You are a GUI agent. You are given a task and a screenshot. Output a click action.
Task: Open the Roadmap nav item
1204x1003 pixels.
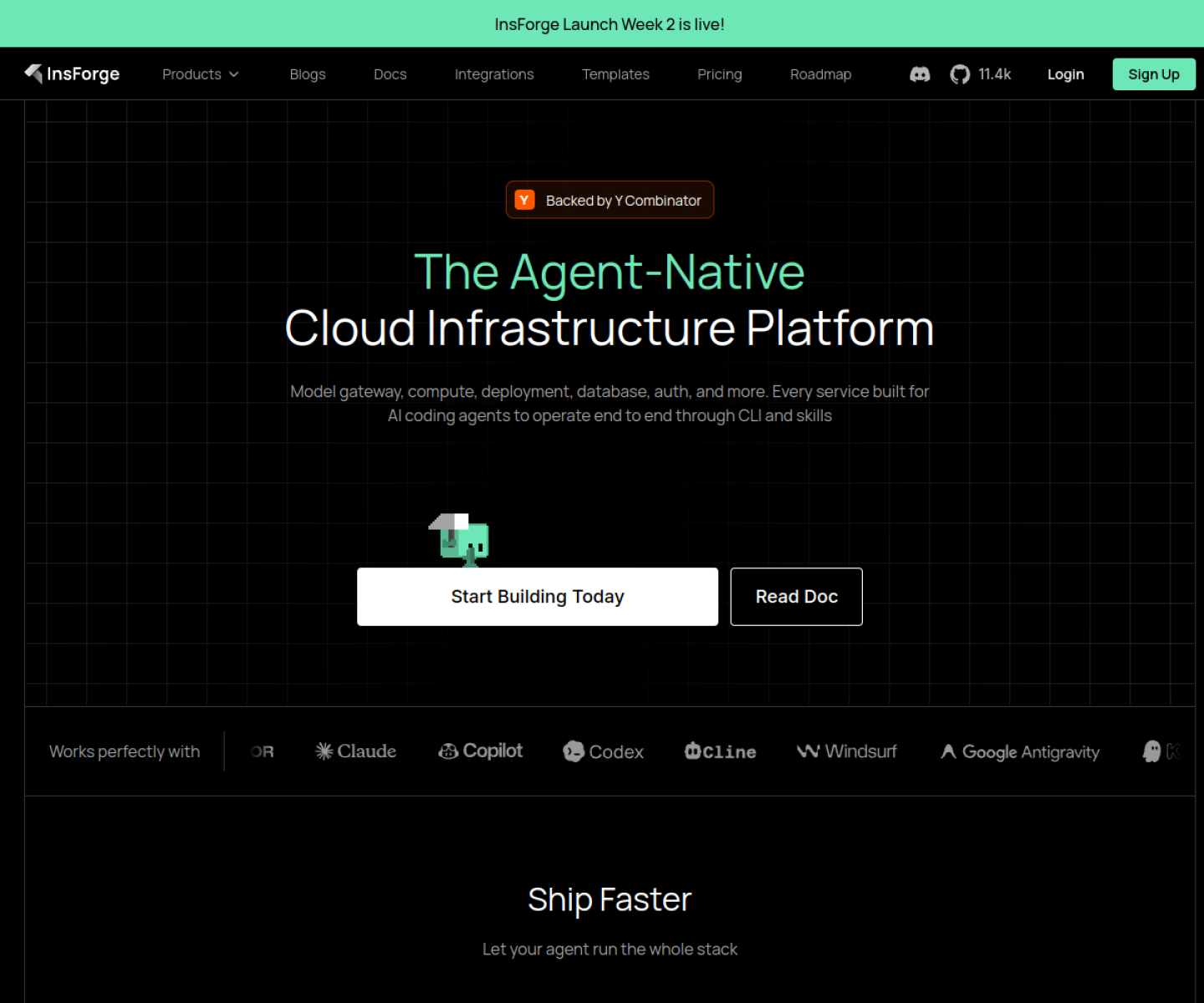pos(820,74)
